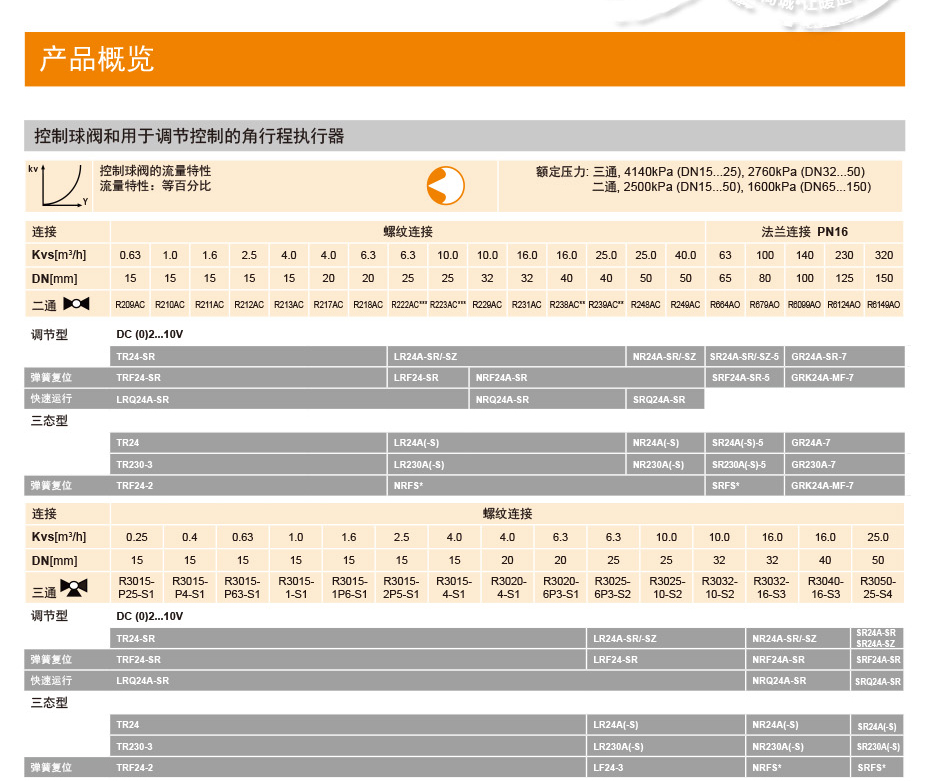The image size is (940, 781).
Task: Select three-way valve R3020-4-S1
Action: (508, 588)
